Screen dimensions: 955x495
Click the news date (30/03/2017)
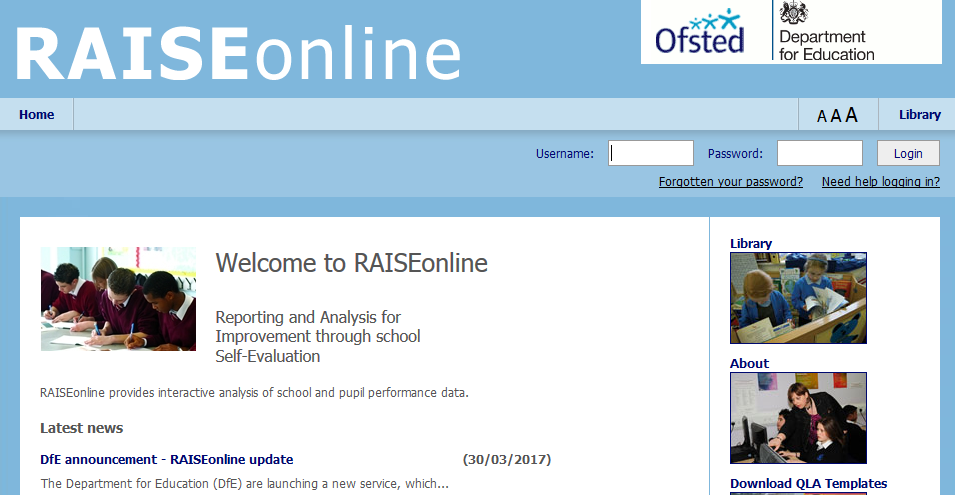coord(507,460)
